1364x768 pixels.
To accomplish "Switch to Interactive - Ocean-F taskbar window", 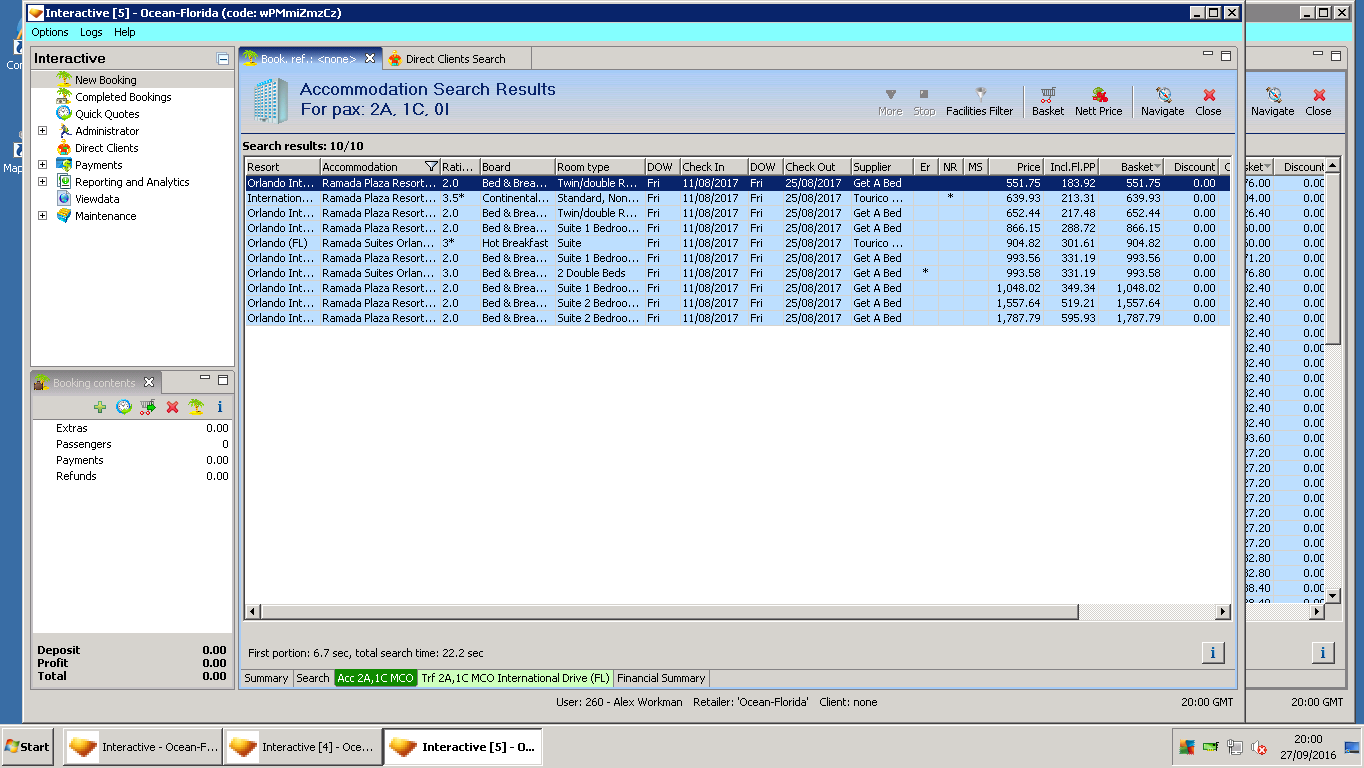I will click(x=142, y=747).
